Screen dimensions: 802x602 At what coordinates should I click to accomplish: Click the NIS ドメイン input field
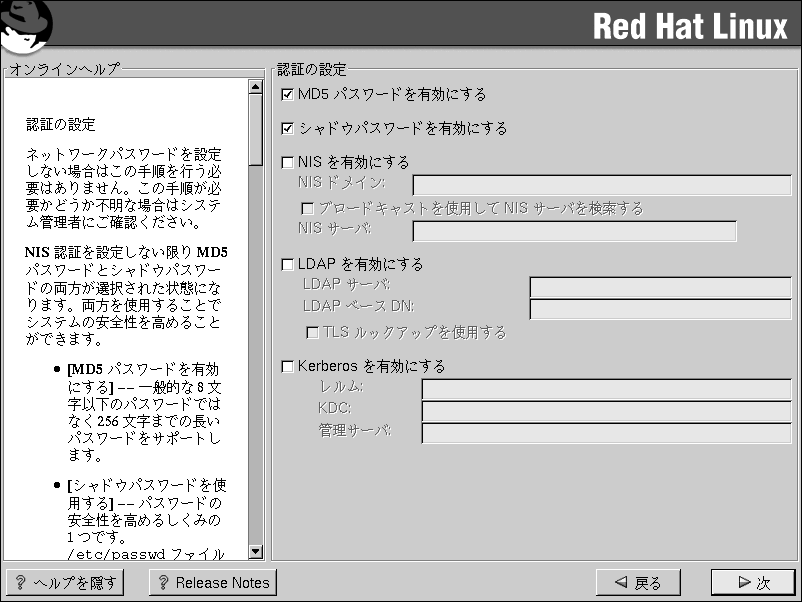602,185
